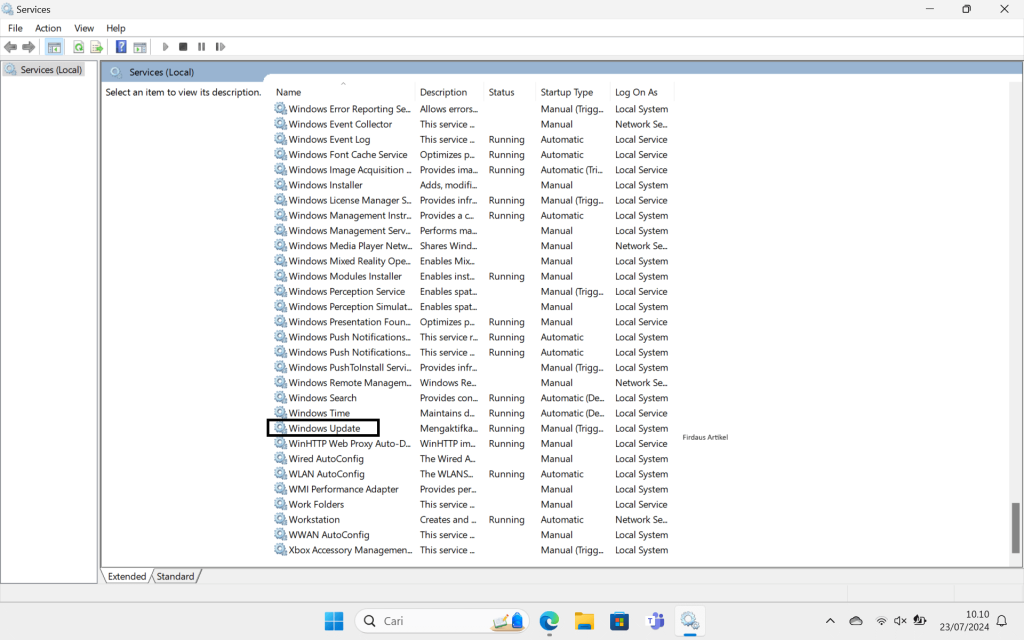Image resolution: width=1024 pixels, height=640 pixels.
Task: Click the Services gear icon on taskbar
Action: pyautogui.click(x=690, y=621)
